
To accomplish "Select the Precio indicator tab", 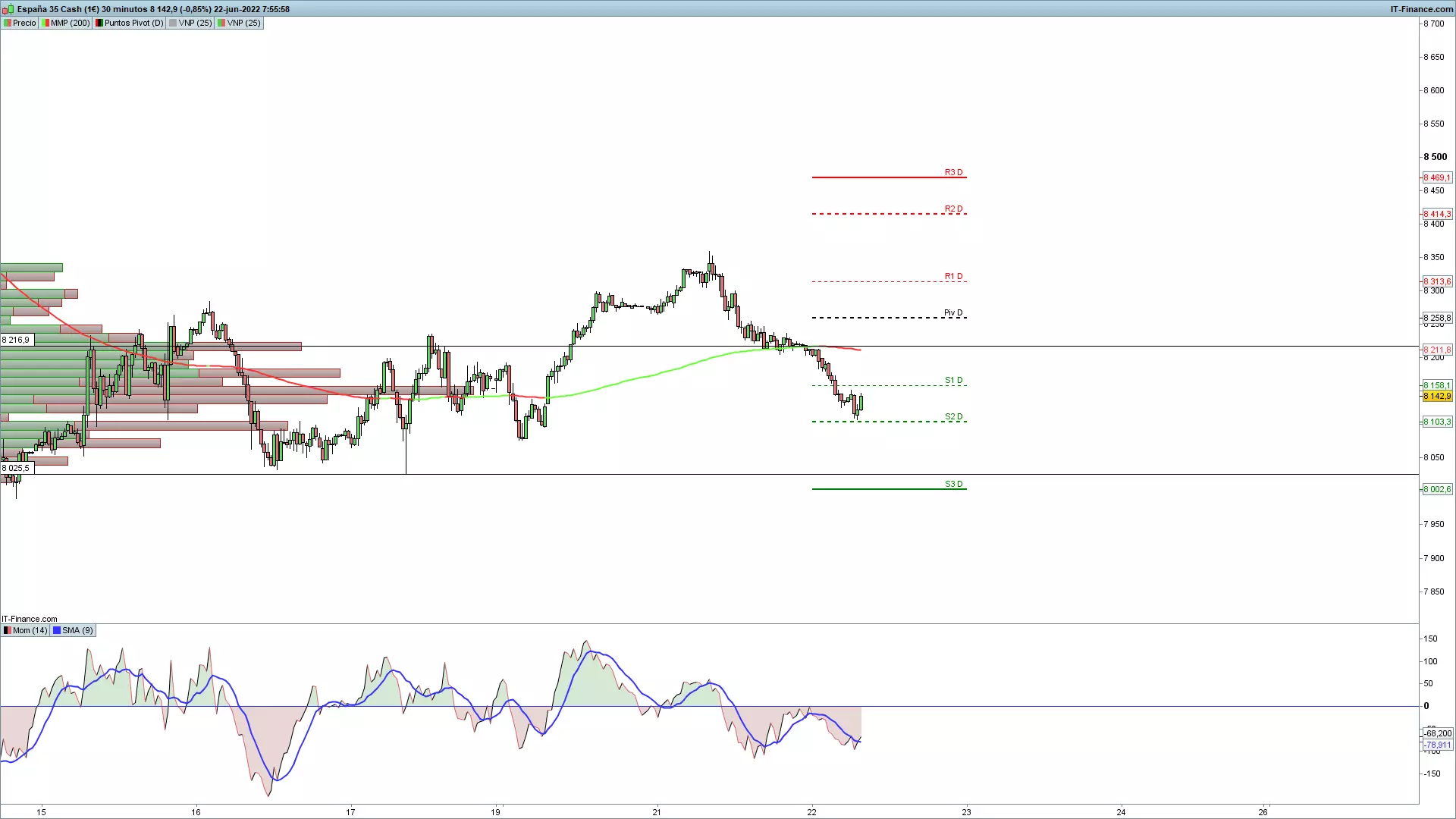I will coord(20,23).
